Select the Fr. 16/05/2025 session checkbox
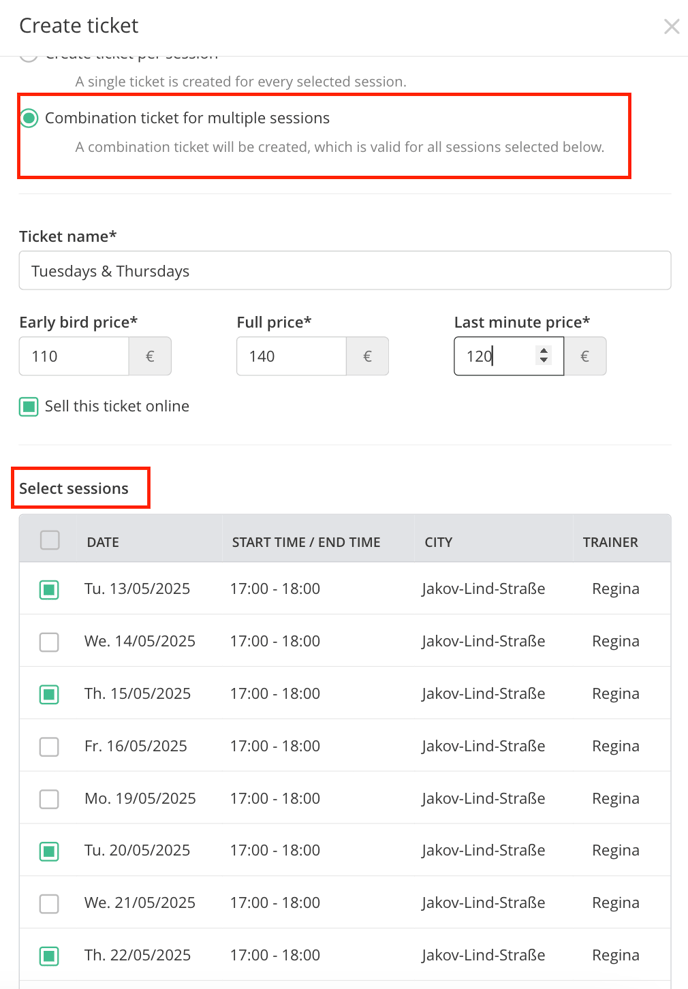This screenshot has width=688, height=989. pyautogui.click(x=49, y=746)
